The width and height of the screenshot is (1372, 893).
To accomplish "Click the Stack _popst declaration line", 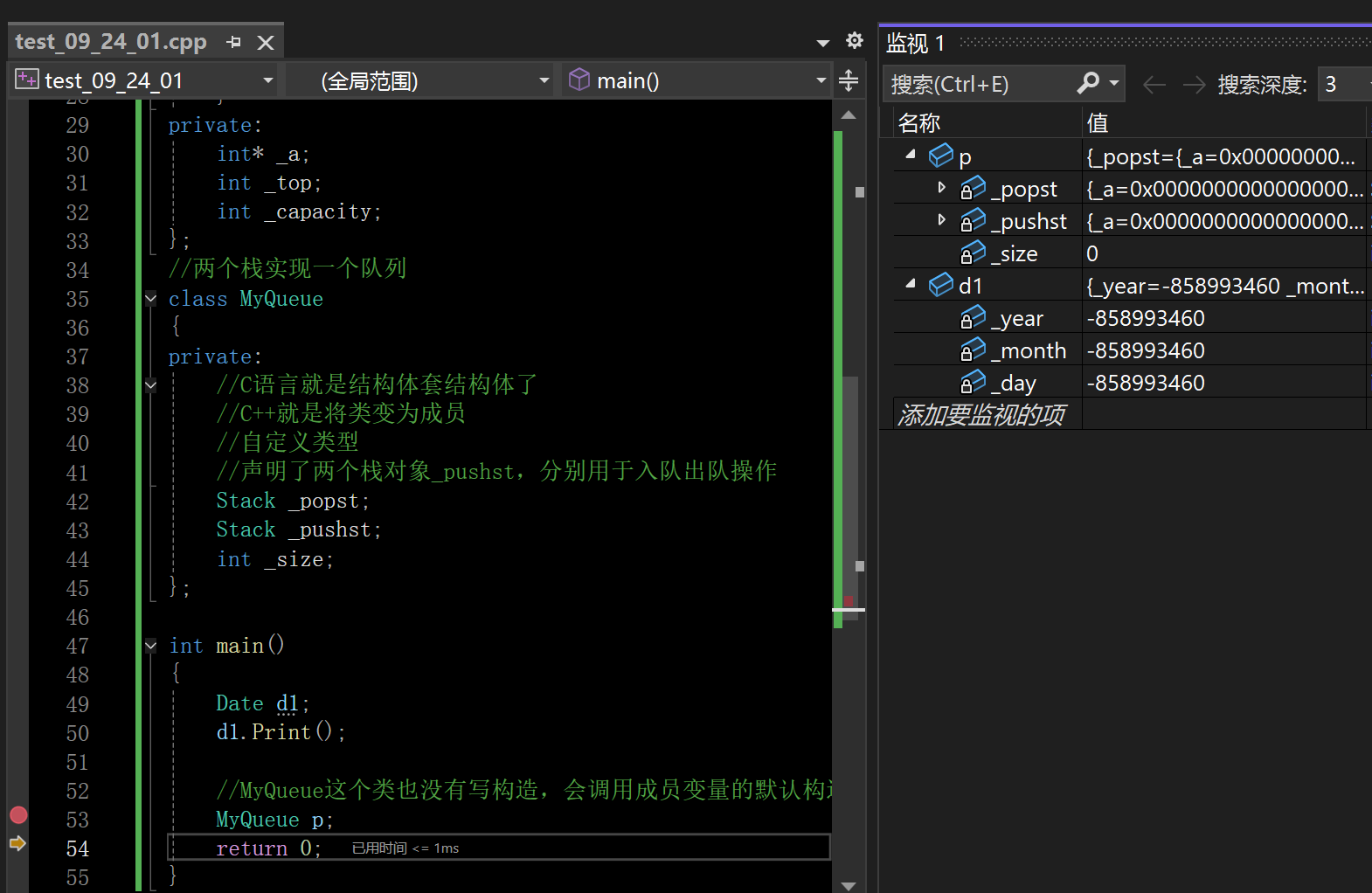I will (x=293, y=501).
